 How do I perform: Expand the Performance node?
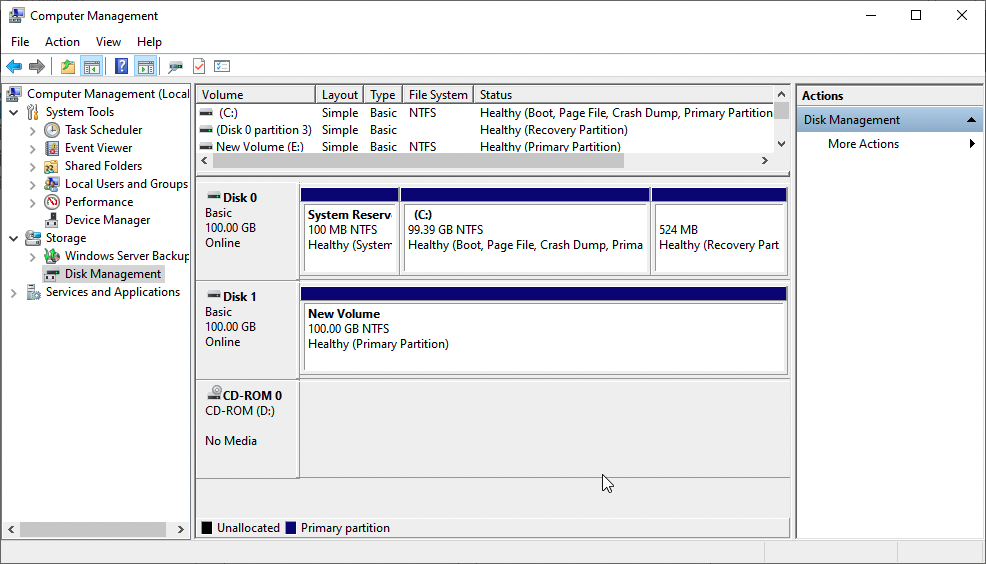32,203
